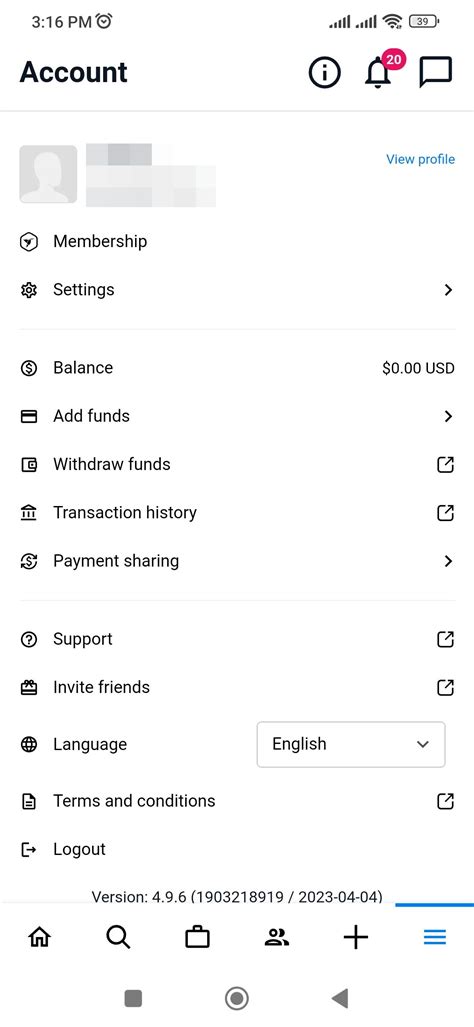Open the messages chat bubble icon

point(435,72)
